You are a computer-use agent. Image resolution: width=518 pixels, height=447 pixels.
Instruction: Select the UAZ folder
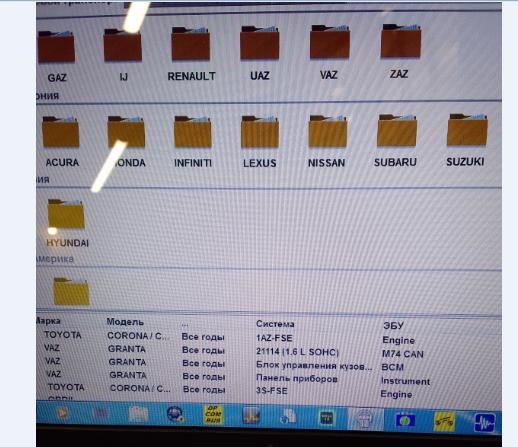tap(260, 53)
